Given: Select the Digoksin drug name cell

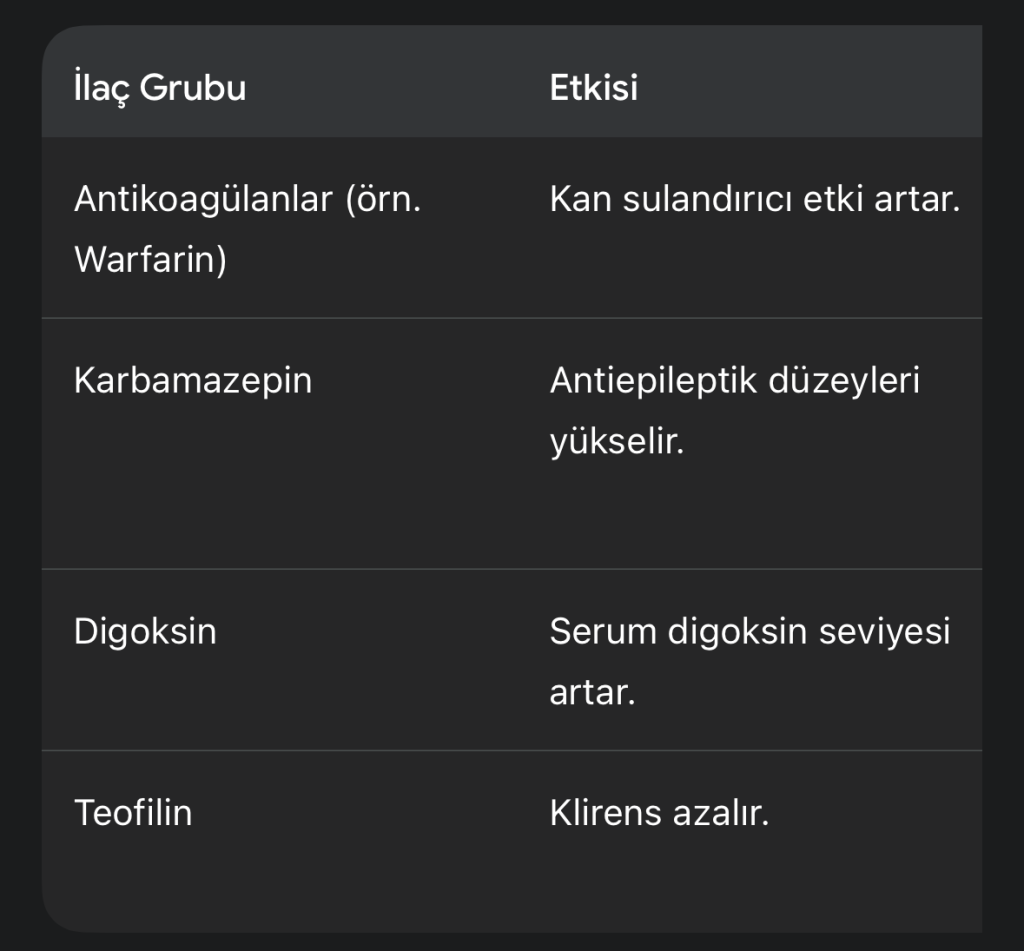Looking at the screenshot, I should (x=145, y=632).
